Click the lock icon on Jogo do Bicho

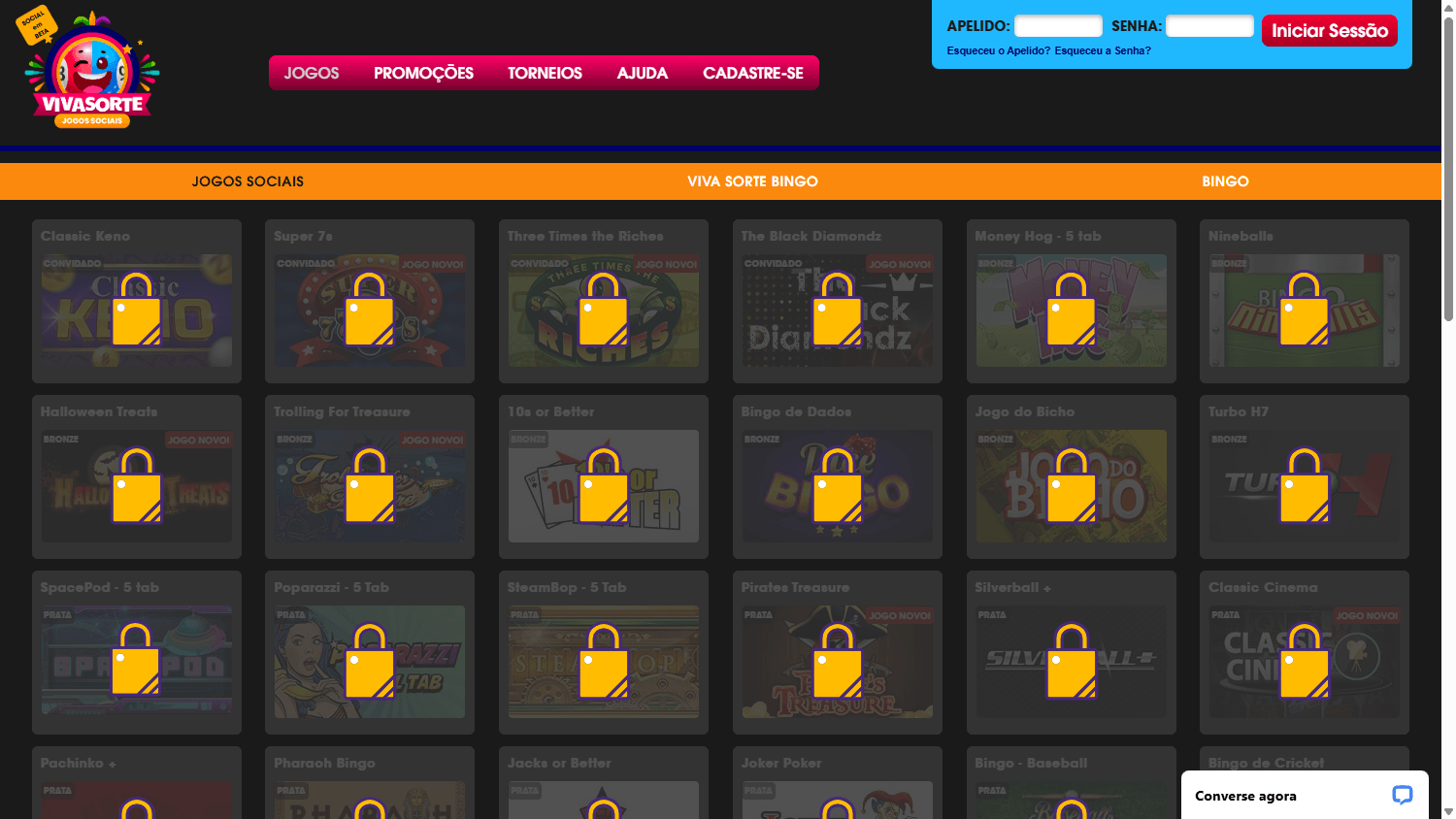point(1072,484)
